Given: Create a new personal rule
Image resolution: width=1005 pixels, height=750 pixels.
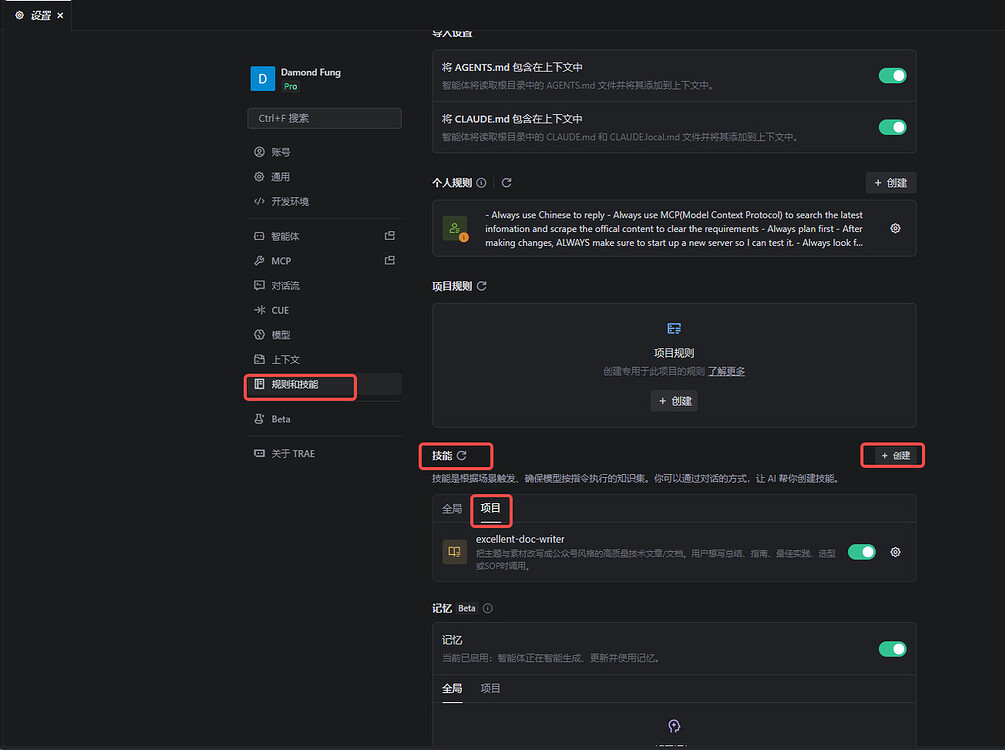Looking at the screenshot, I should pyautogui.click(x=890, y=183).
